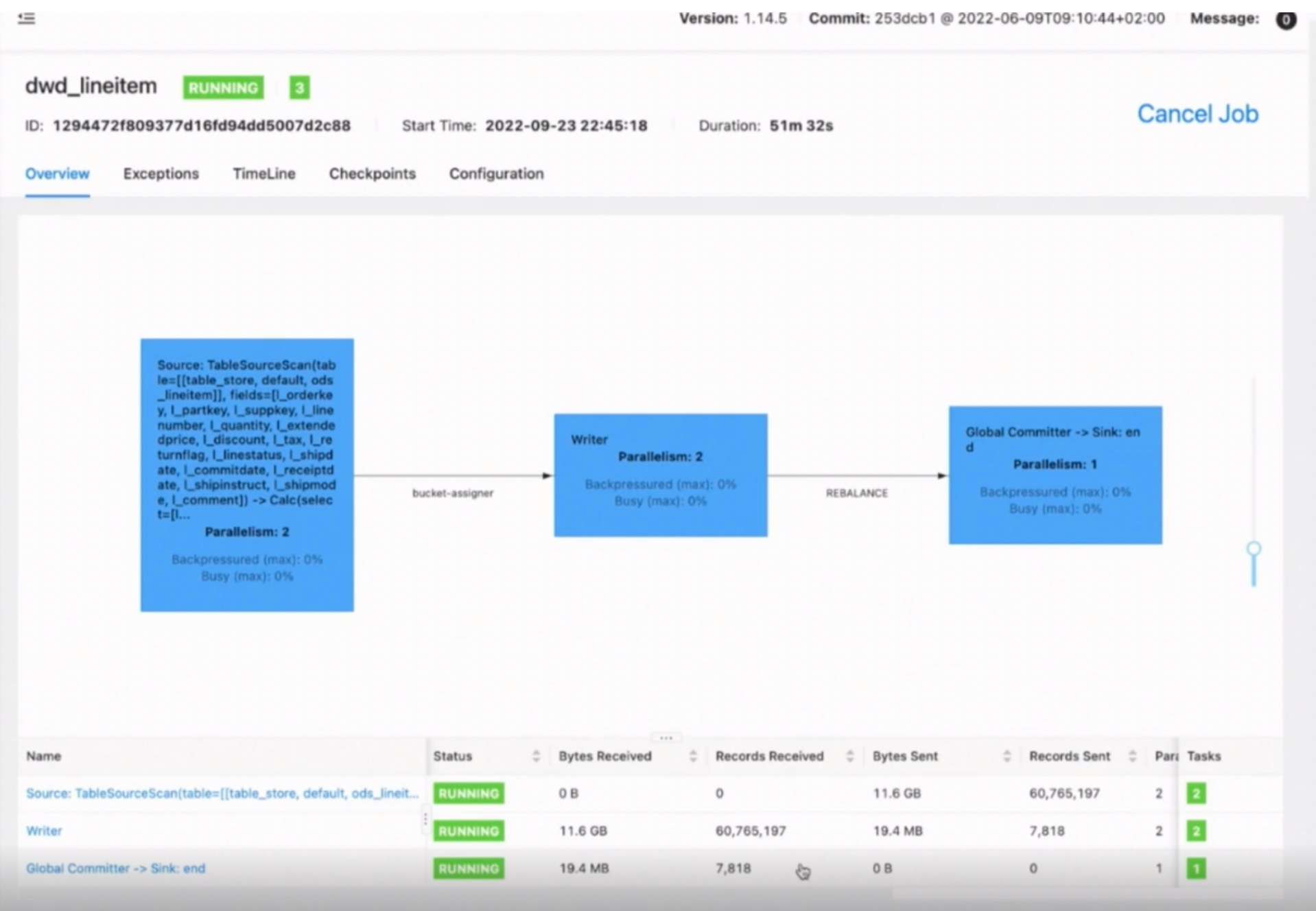Image resolution: width=1316 pixels, height=911 pixels.
Task: Click the Duration value 51m 32s
Action: [801, 126]
